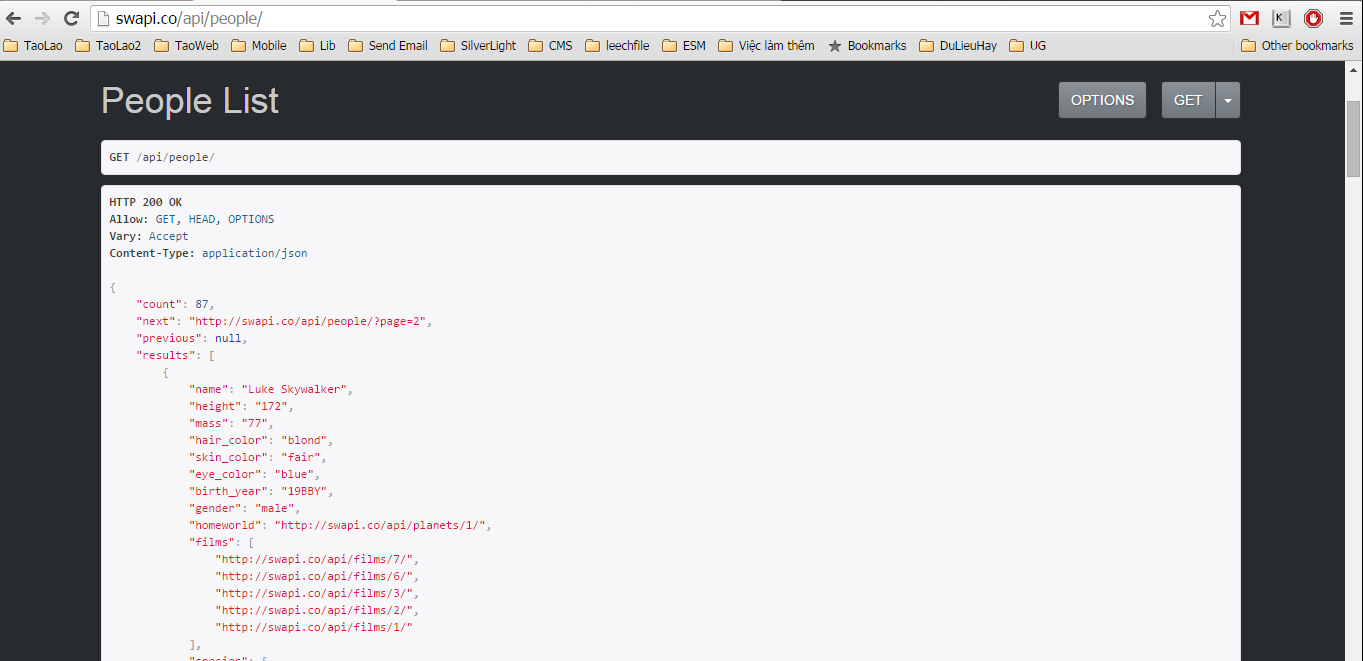
Task: Click the red adblock extension icon
Action: (1313, 18)
